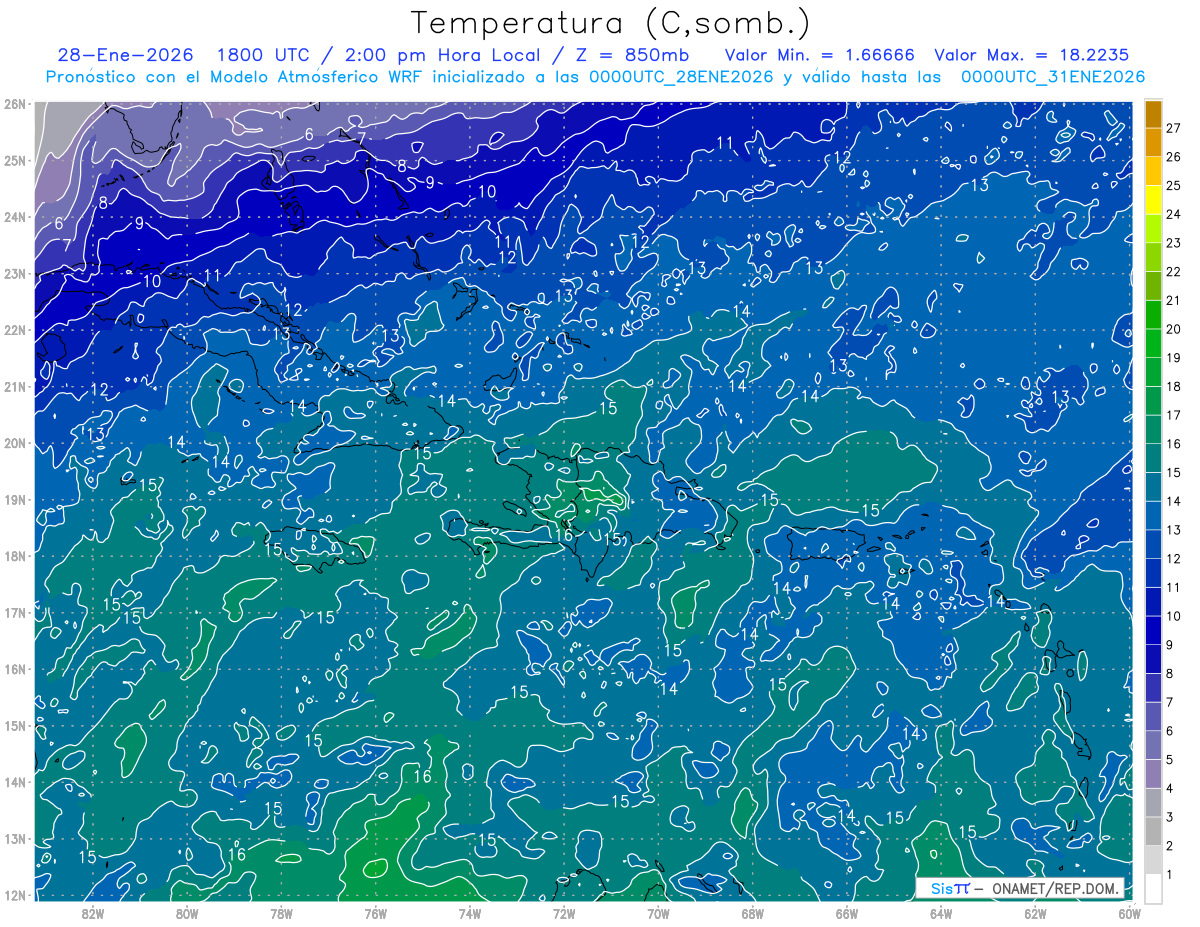1200x927 pixels.
Task: Click value '18' on the color scale
Action: tap(1173, 386)
